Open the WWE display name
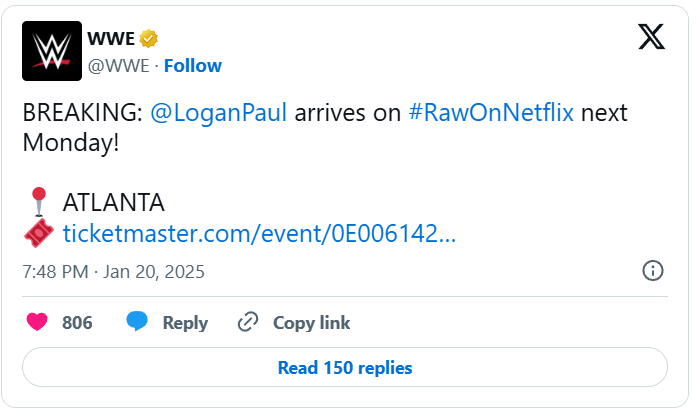 pos(111,39)
